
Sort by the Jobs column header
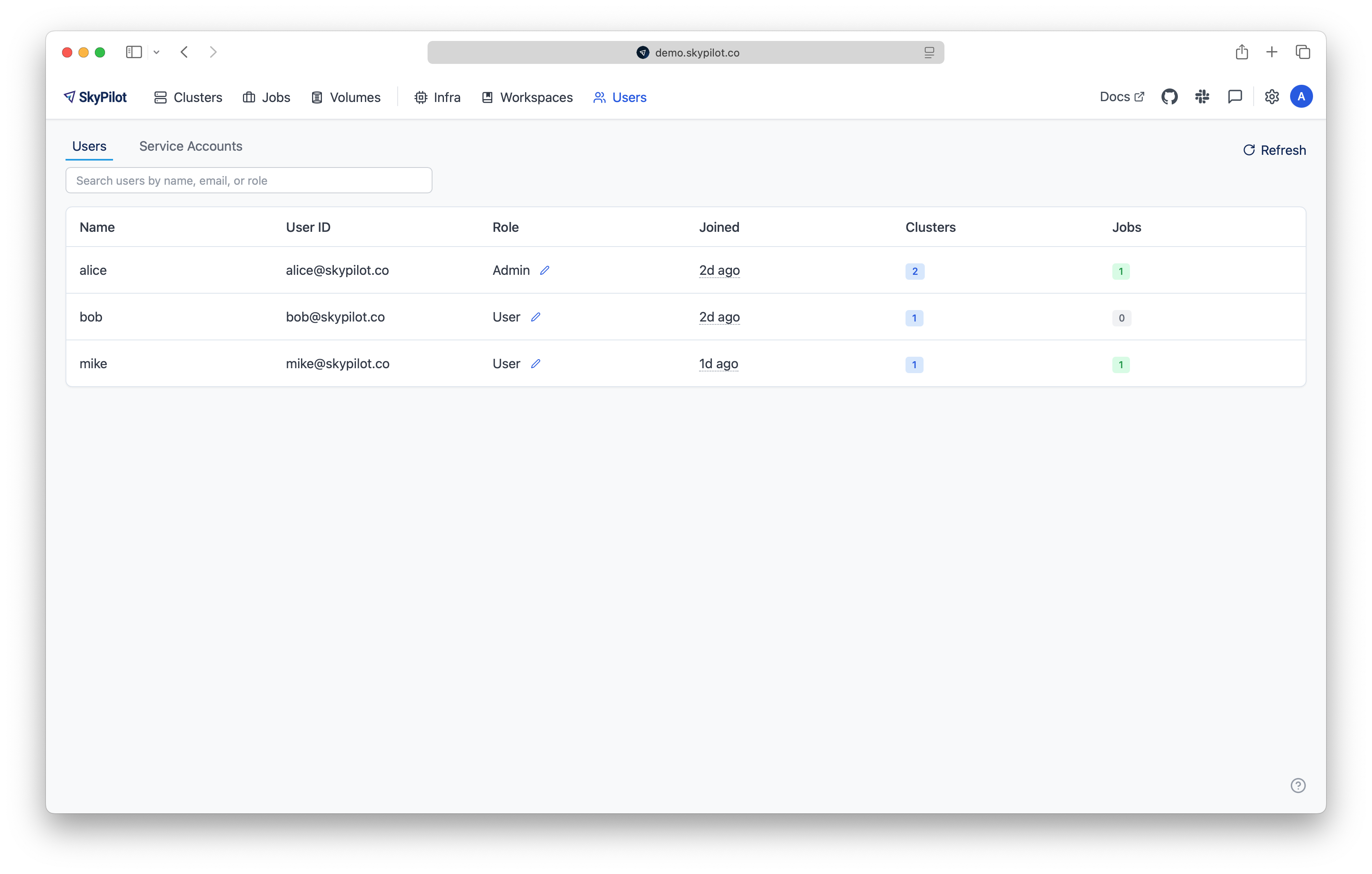[1126, 227]
